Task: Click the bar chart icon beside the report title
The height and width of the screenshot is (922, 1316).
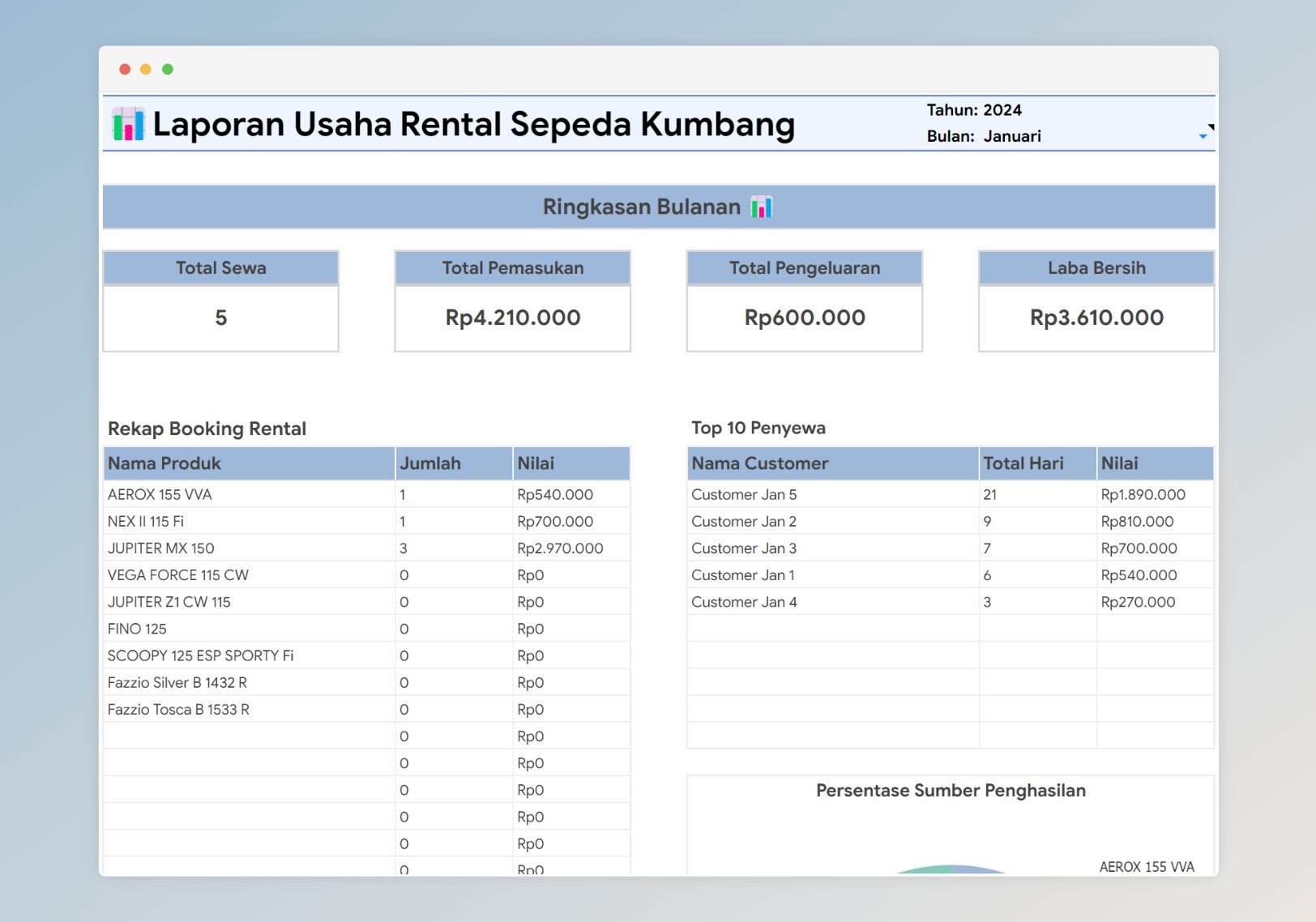Action: pyautogui.click(x=128, y=124)
